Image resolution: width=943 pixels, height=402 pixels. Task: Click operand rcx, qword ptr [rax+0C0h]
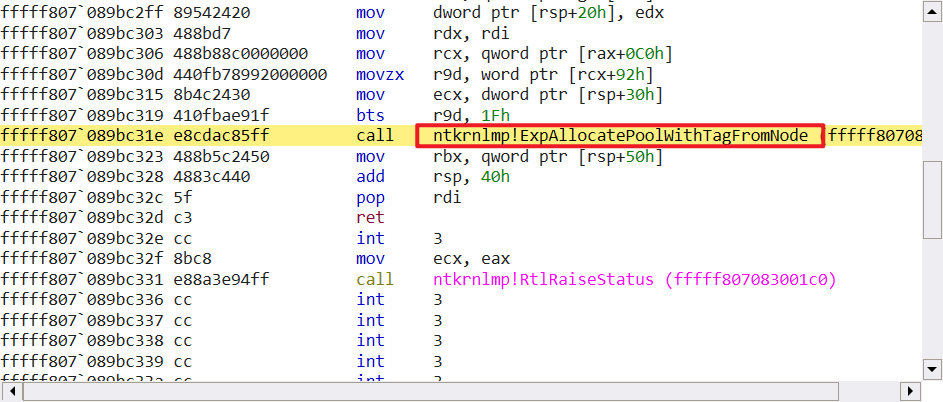point(553,54)
